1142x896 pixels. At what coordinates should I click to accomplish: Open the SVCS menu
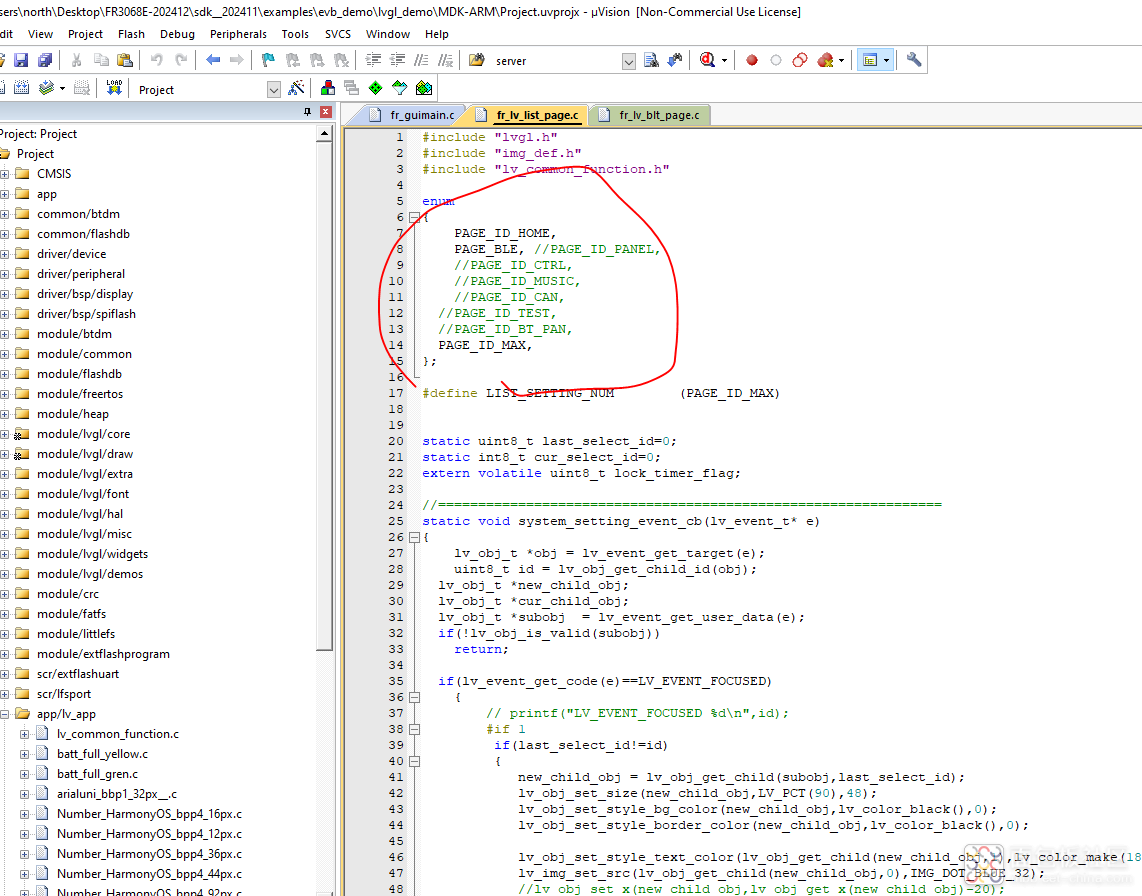point(338,34)
